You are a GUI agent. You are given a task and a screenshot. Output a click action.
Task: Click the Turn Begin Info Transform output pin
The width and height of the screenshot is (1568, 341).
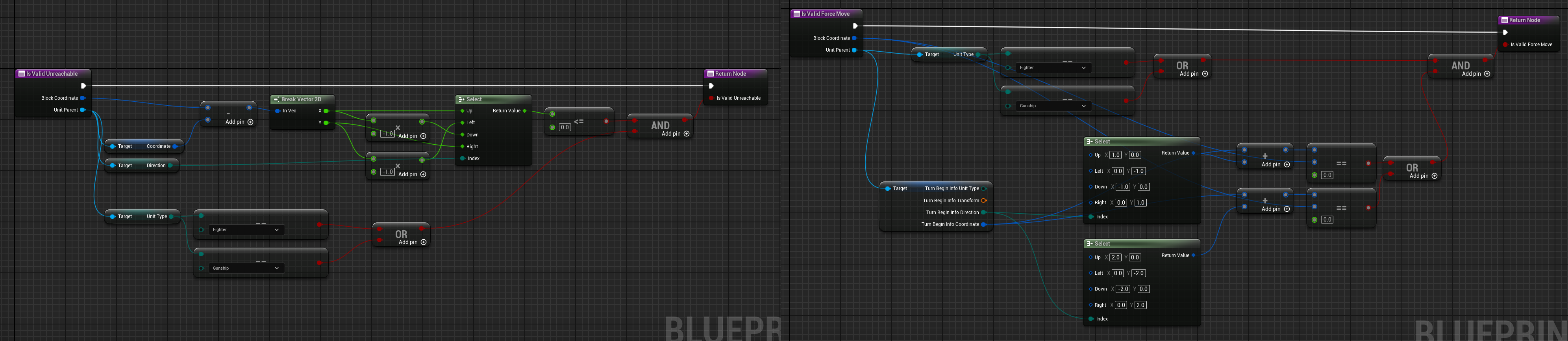click(x=984, y=201)
